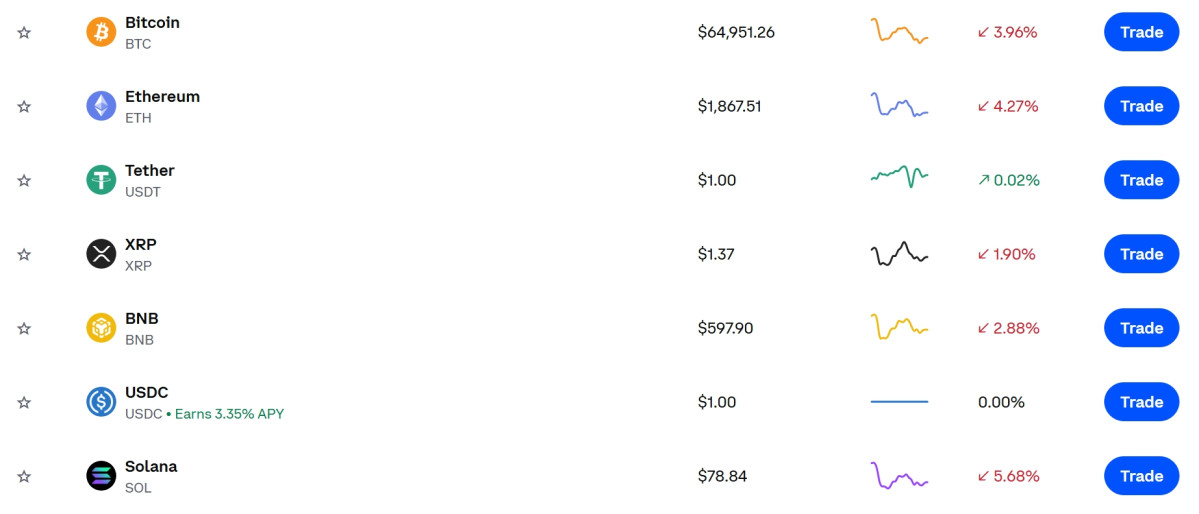Open the Ethereum asset name link
This screenshot has height=514, width=1199.
162,97
